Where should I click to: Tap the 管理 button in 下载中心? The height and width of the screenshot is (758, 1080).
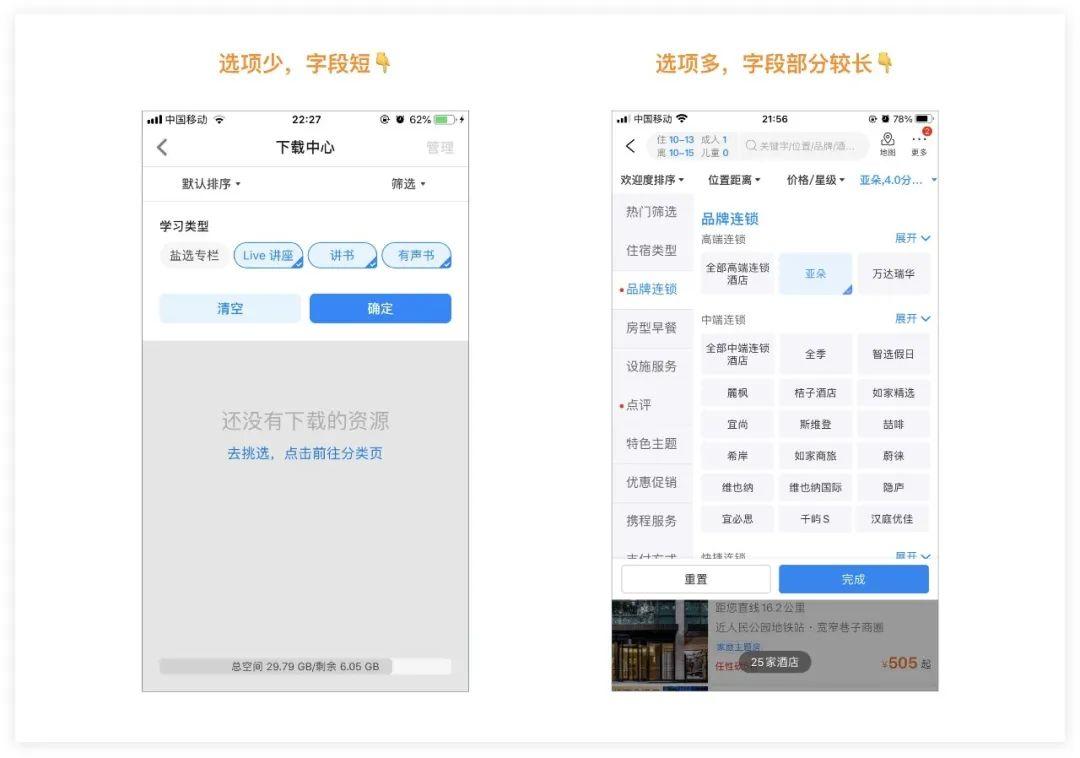coord(440,147)
